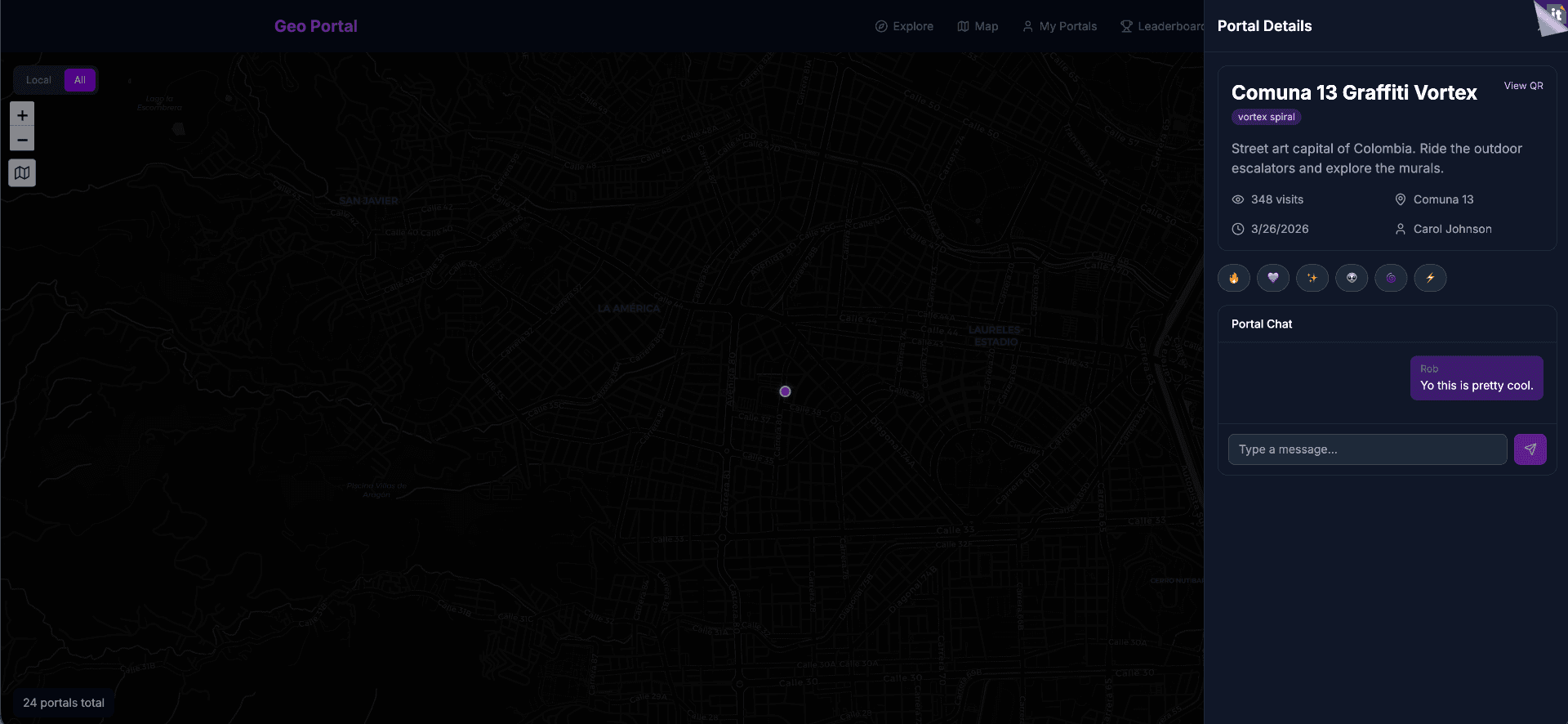Open My Portals in navigation
This screenshot has width=1568, height=724.
[1059, 26]
